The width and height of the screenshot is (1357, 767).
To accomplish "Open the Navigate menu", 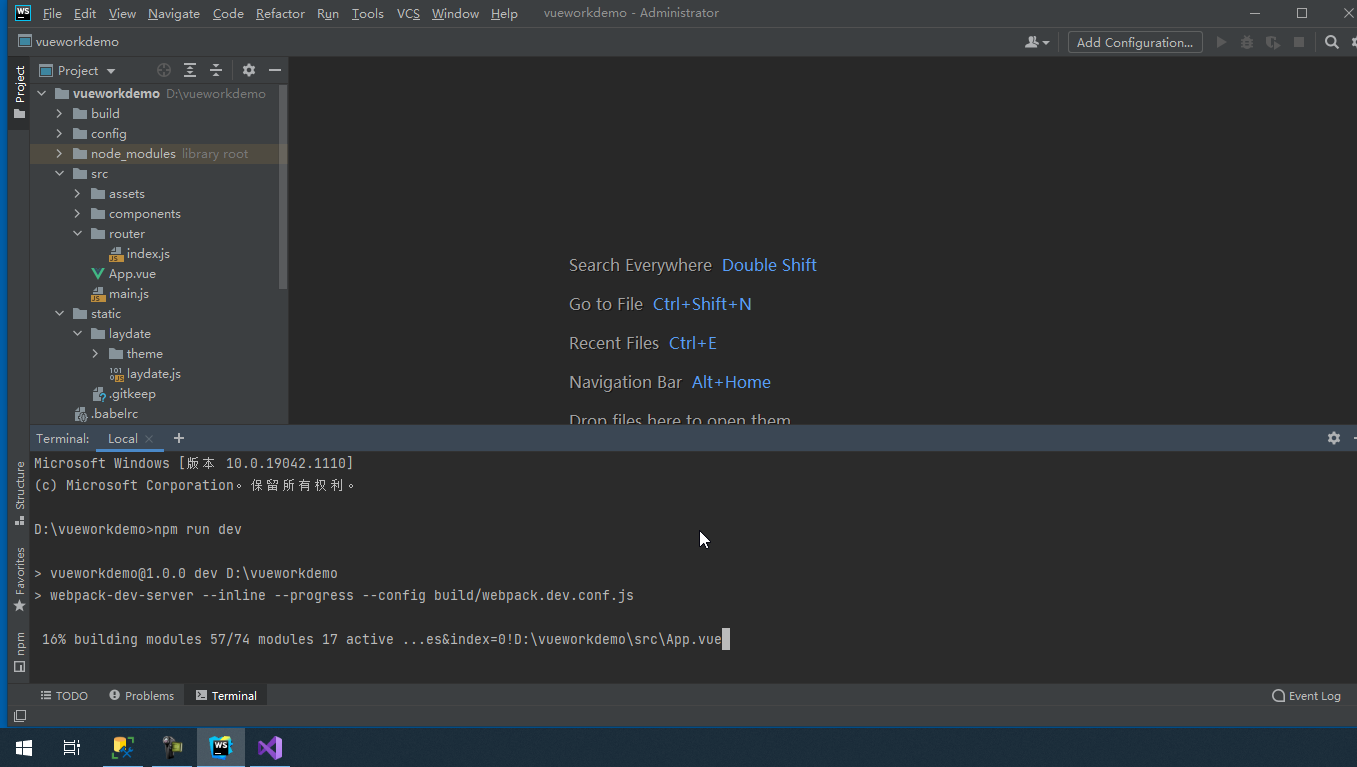I will point(174,13).
